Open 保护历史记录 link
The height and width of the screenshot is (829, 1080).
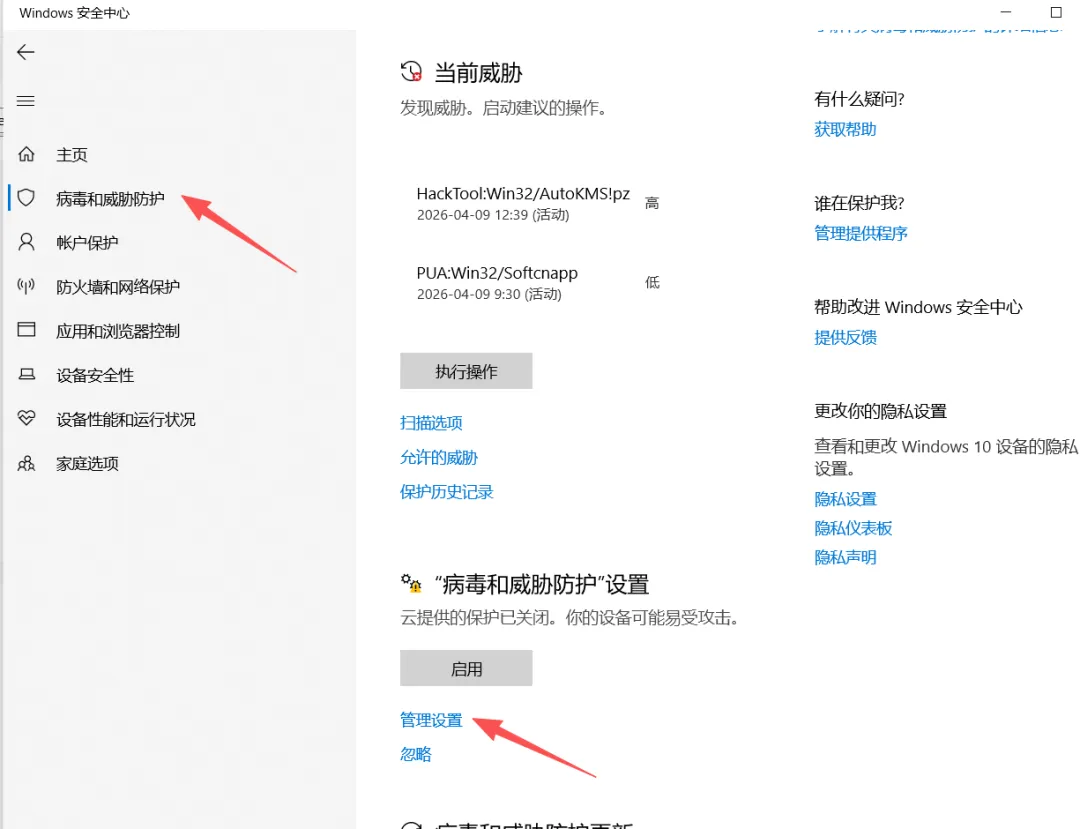[446, 492]
